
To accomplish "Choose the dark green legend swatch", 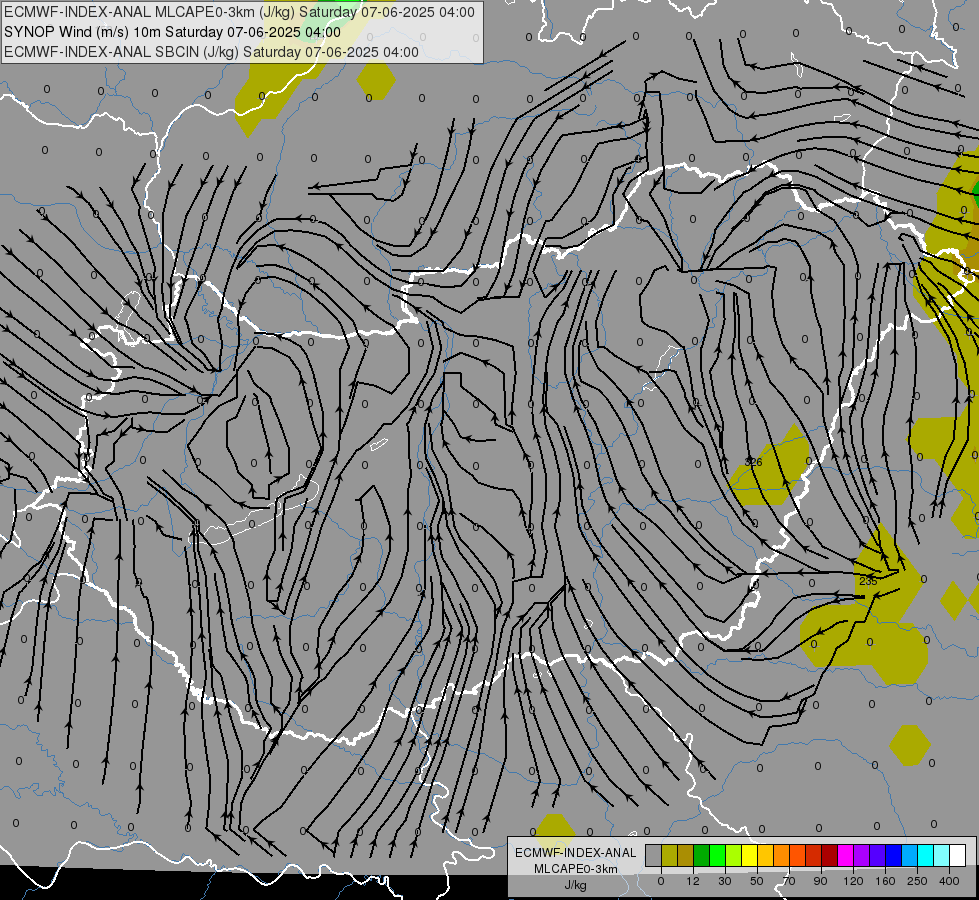I will (701, 855).
